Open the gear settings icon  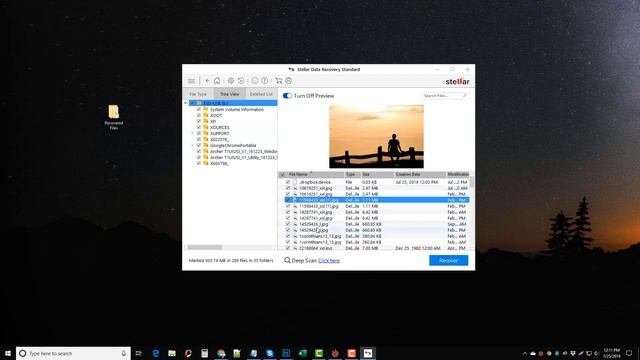pos(231,81)
